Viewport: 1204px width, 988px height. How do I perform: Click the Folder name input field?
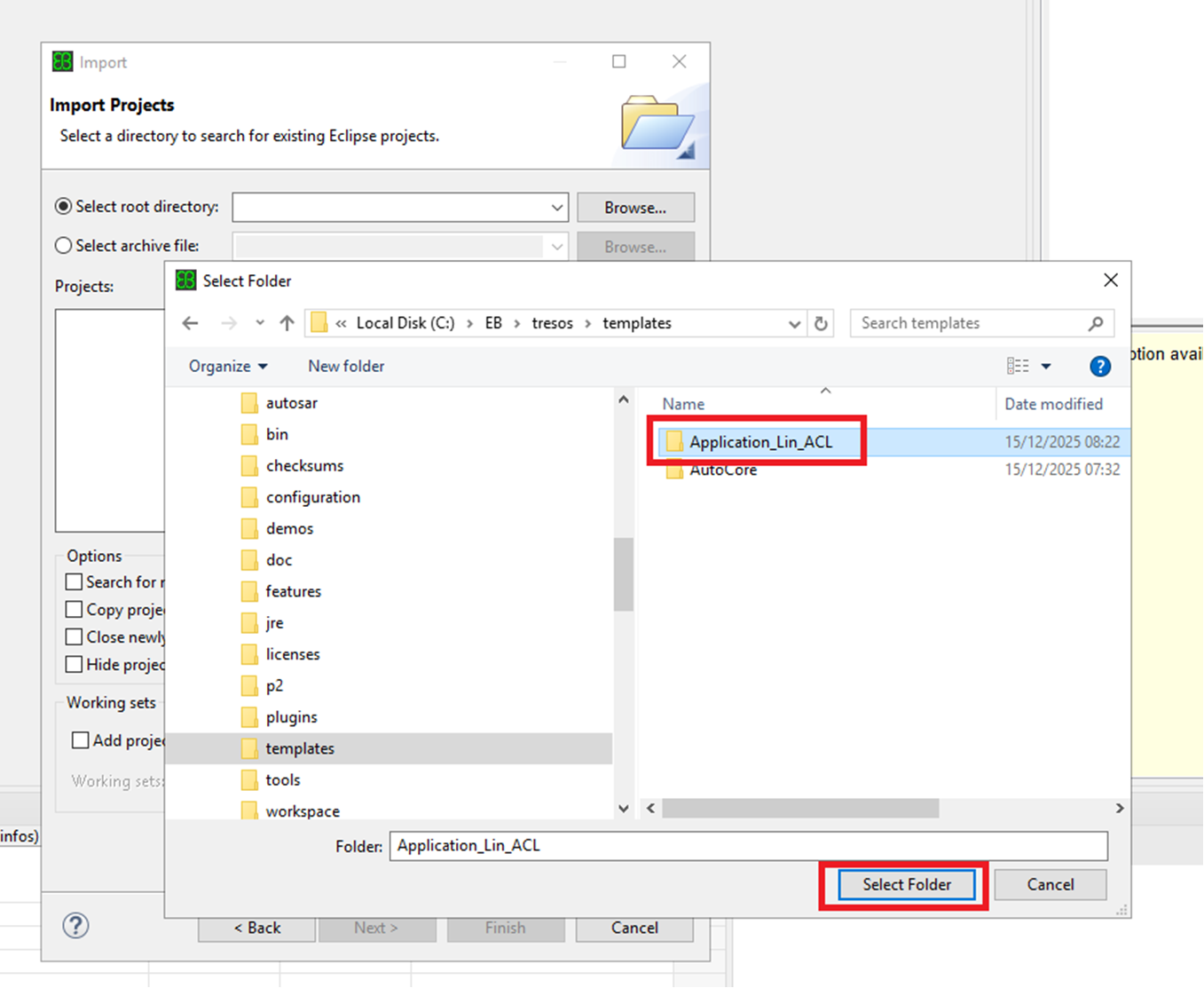748,846
